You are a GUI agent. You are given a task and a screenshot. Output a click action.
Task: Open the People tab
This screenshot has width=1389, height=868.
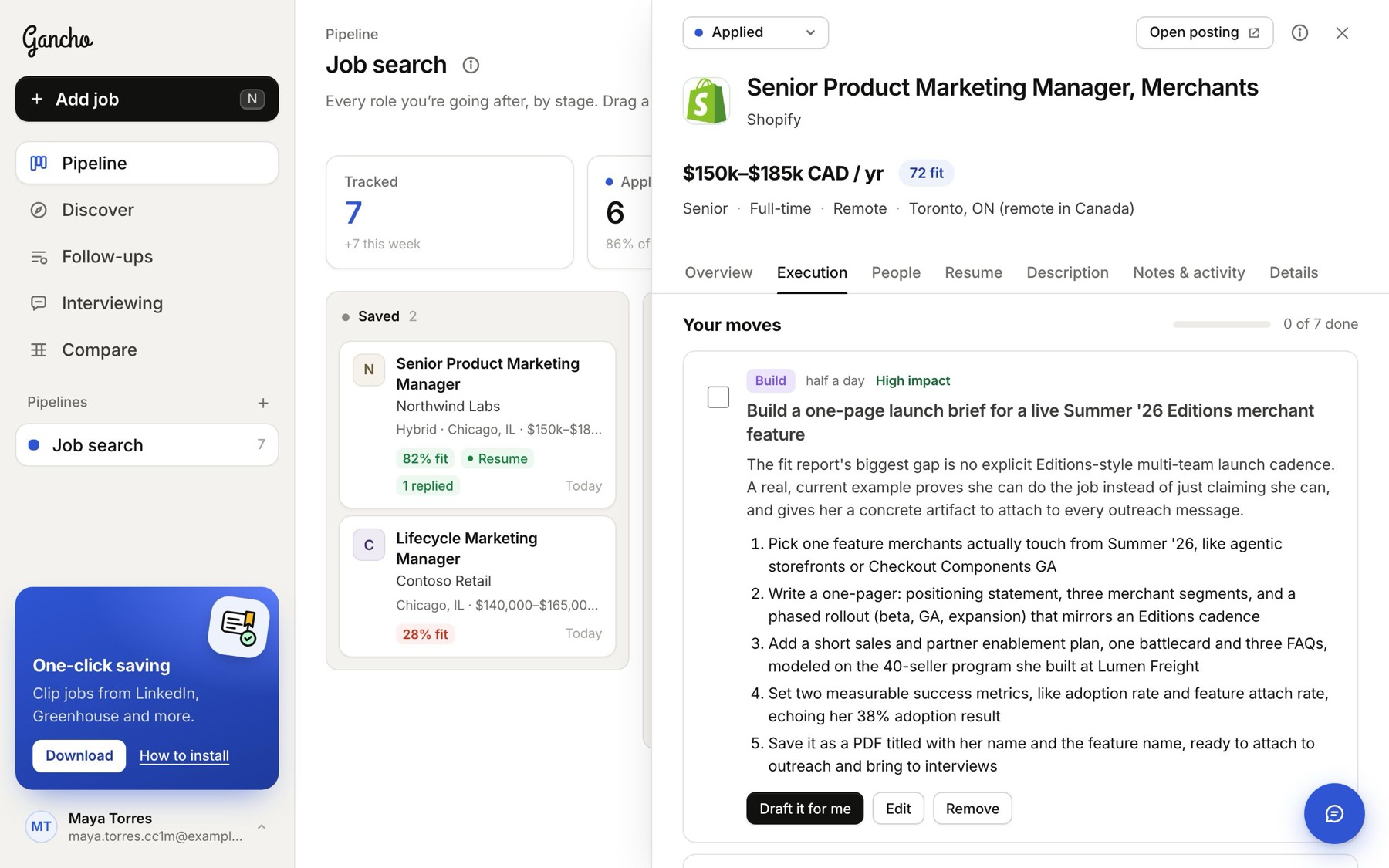pyautogui.click(x=896, y=272)
